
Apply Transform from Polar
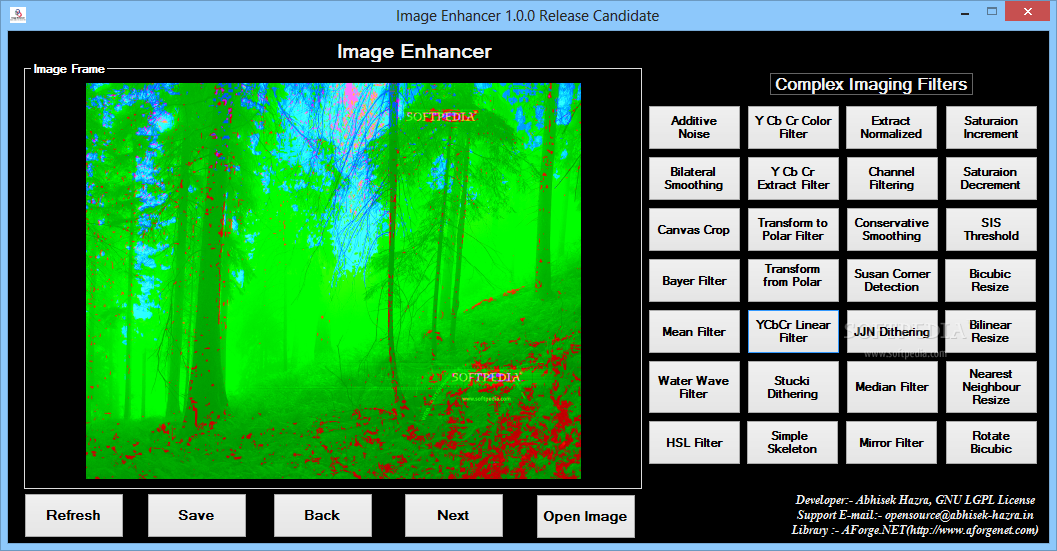point(793,281)
